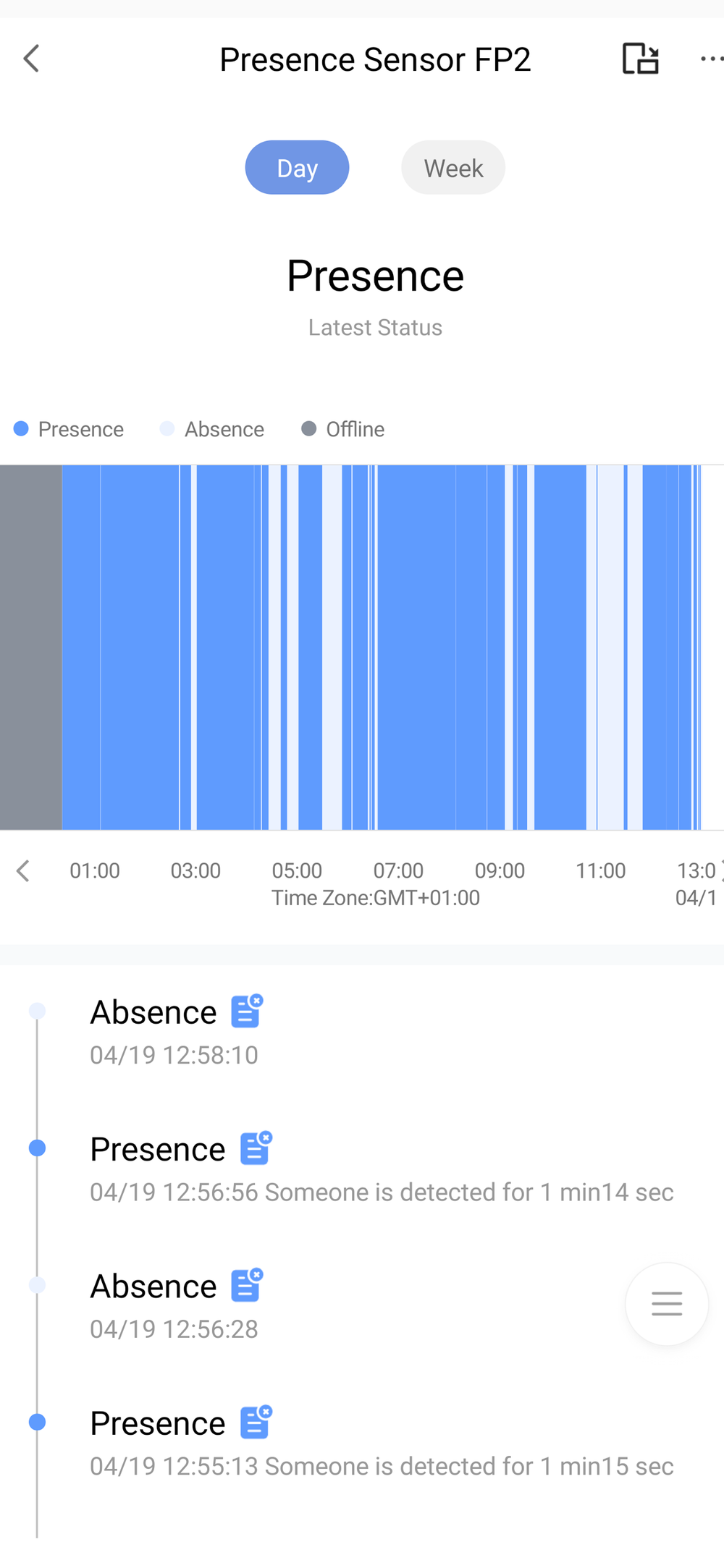Go back using the top-left arrow
Screen dimensions: 724x1568
(31, 59)
